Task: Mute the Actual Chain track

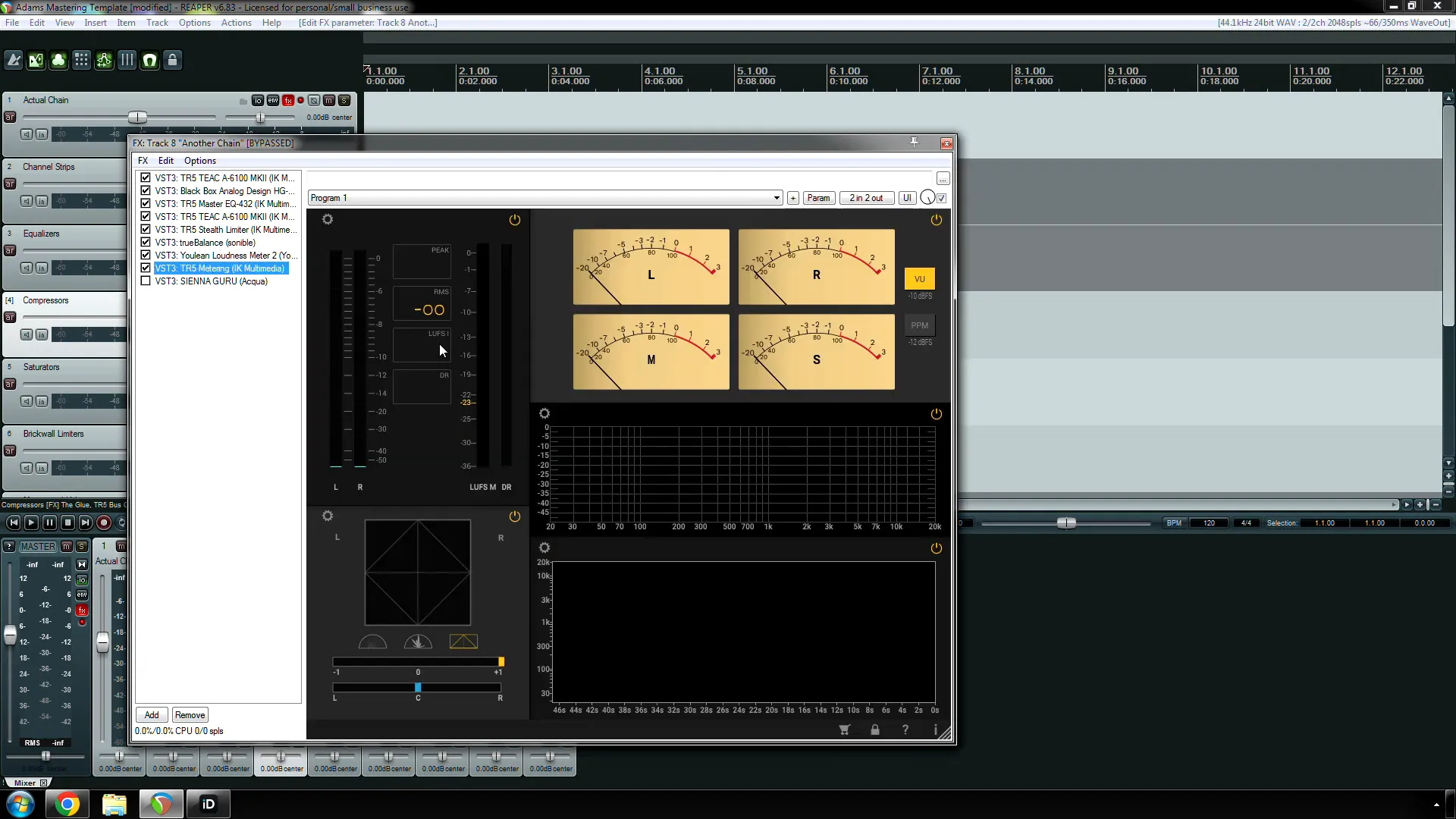Action: [x=328, y=100]
